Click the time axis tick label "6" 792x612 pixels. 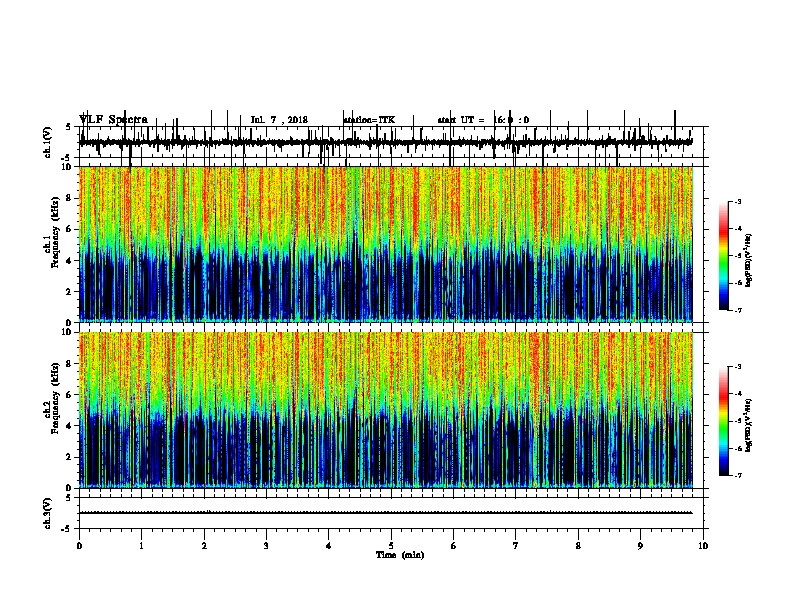tap(454, 546)
